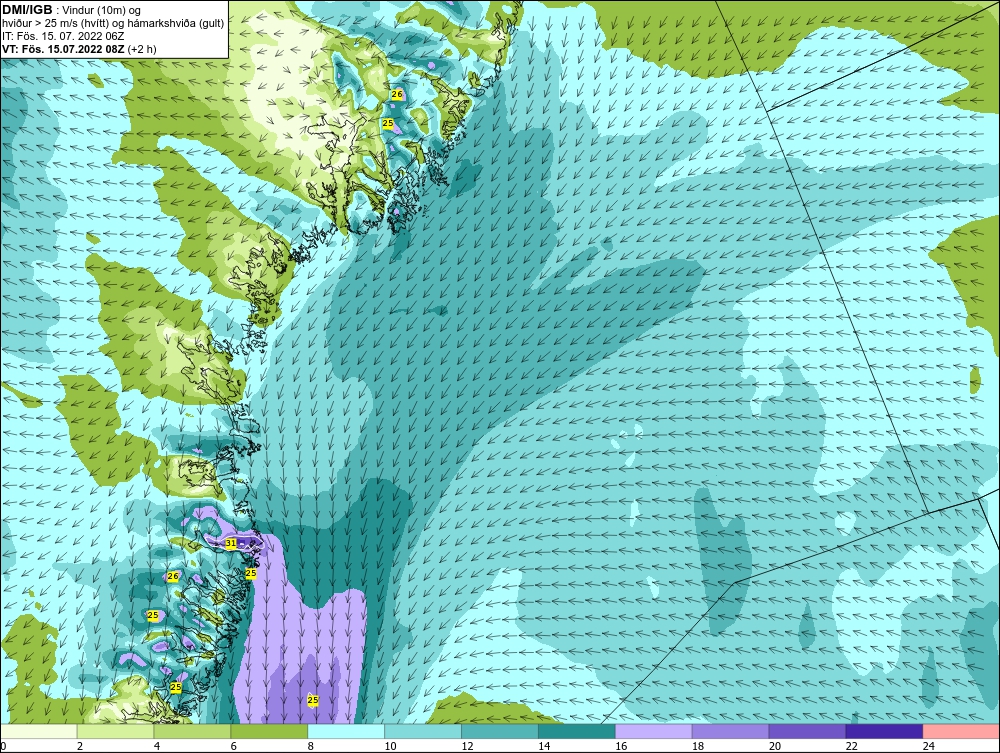Click the pink above-24 m/s legend swatch
Image resolution: width=1000 pixels, height=753 pixels.
961,731
